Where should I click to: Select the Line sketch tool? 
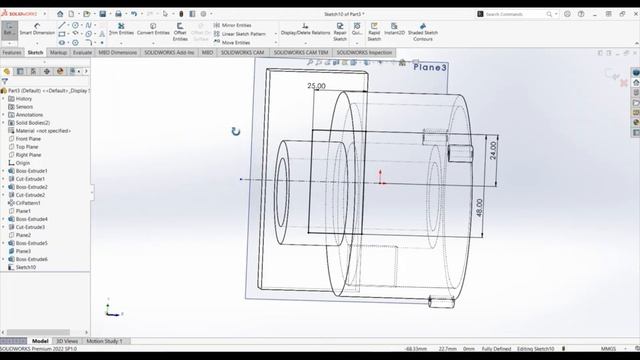(x=61, y=25)
